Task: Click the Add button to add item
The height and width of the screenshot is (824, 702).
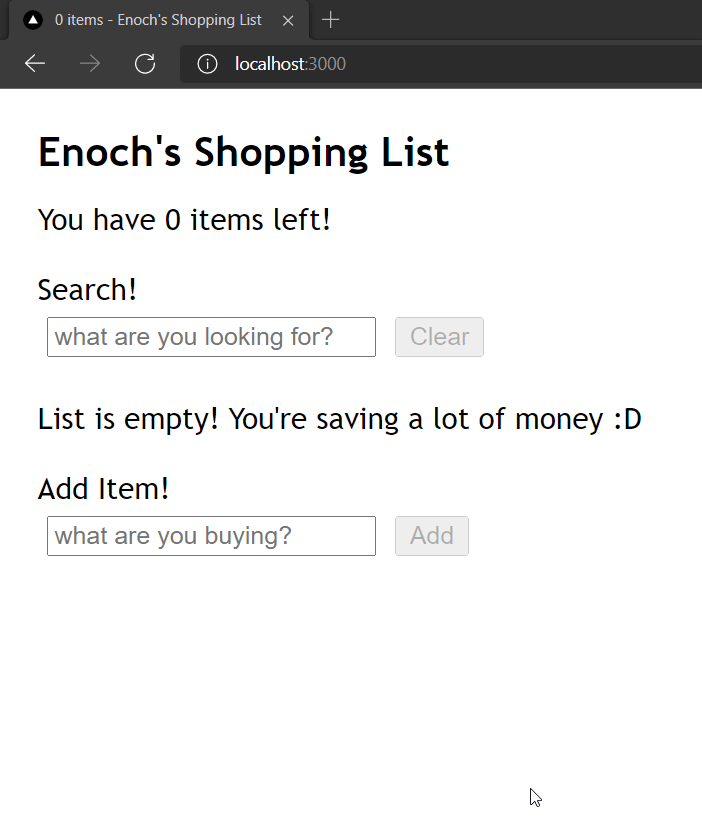Action: [x=432, y=536]
